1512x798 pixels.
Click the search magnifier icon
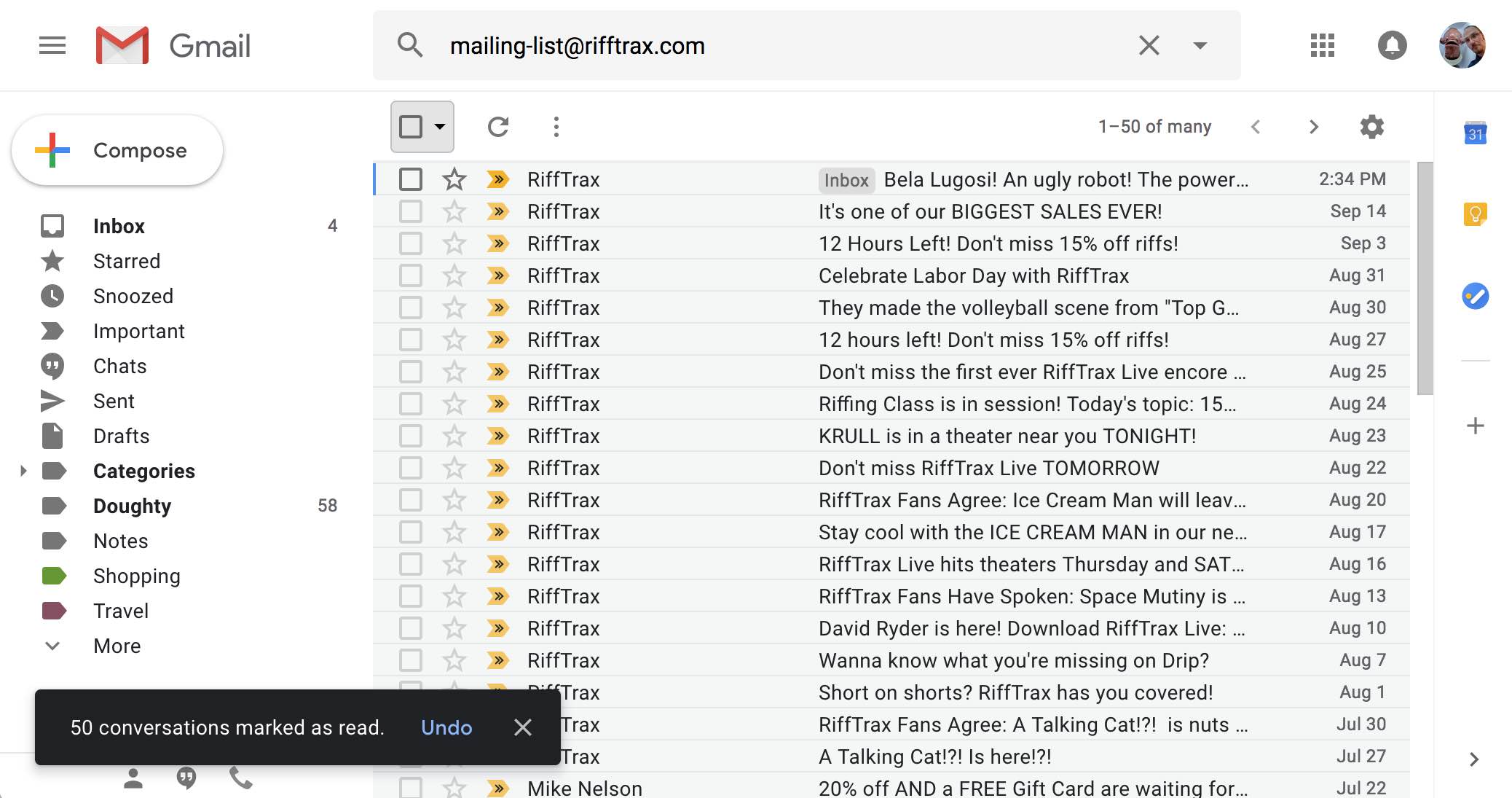click(410, 45)
